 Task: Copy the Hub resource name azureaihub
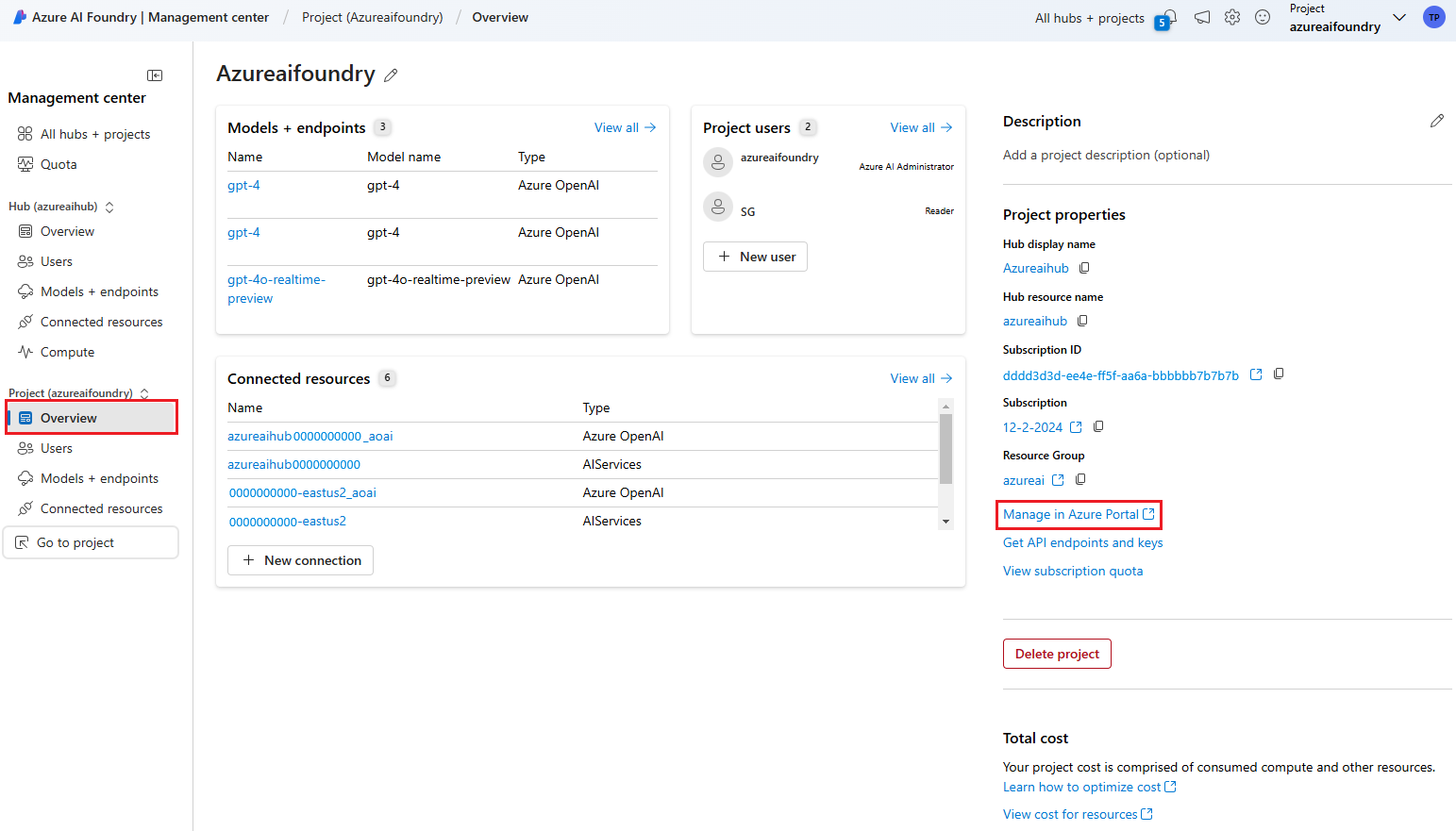pos(1082,321)
